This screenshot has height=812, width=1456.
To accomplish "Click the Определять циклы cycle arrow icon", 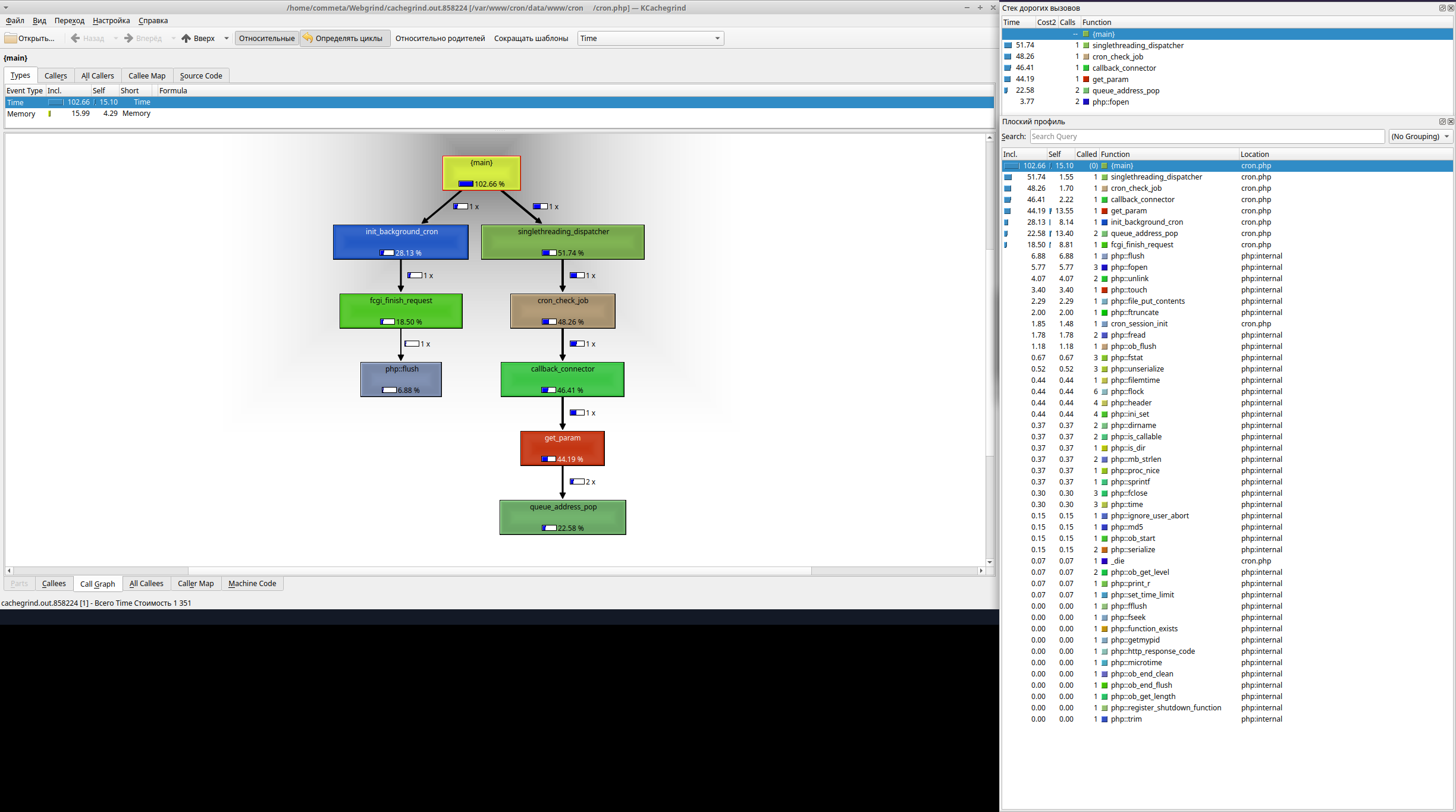I will pos(308,38).
